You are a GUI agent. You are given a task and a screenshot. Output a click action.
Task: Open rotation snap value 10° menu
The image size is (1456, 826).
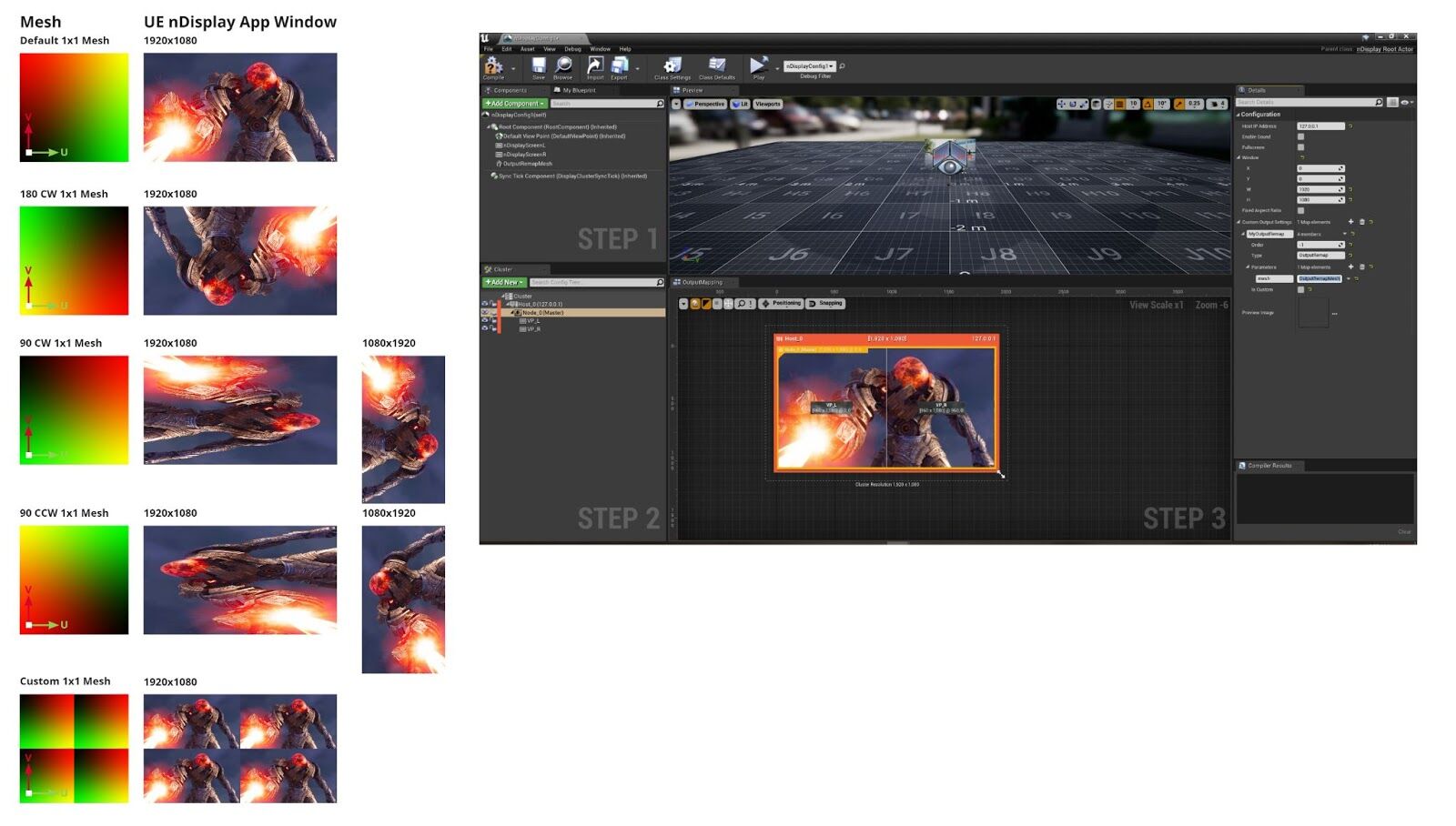point(1162,104)
